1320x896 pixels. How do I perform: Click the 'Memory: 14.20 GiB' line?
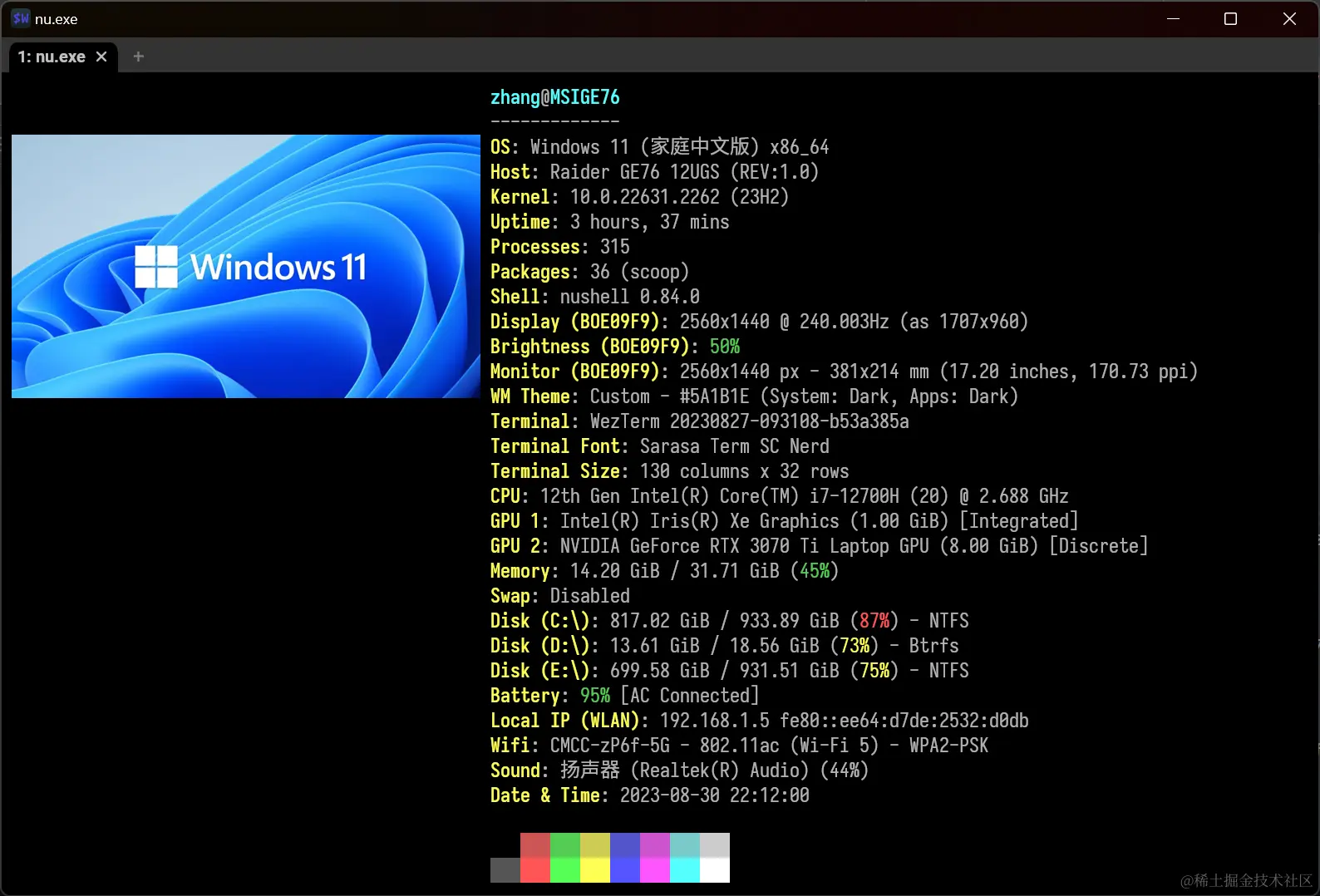(x=664, y=571)
